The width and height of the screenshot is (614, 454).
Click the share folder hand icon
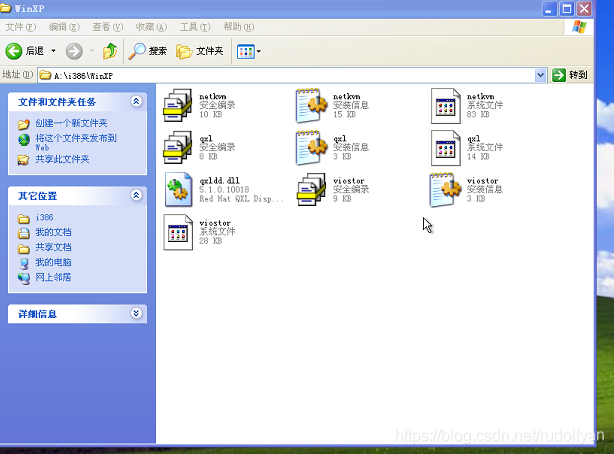tap(23, 160)
